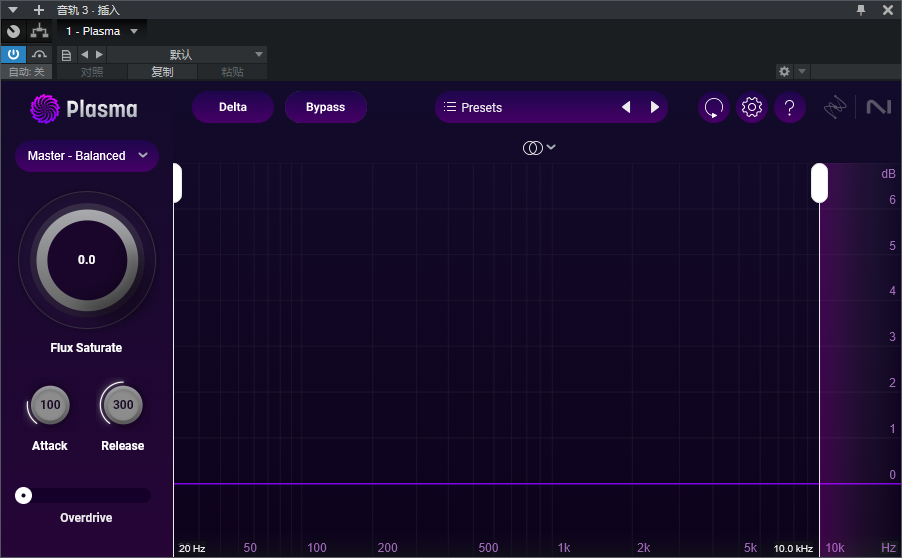
Task: Open the 默认 preset dropdown
Action: point(187,55)
